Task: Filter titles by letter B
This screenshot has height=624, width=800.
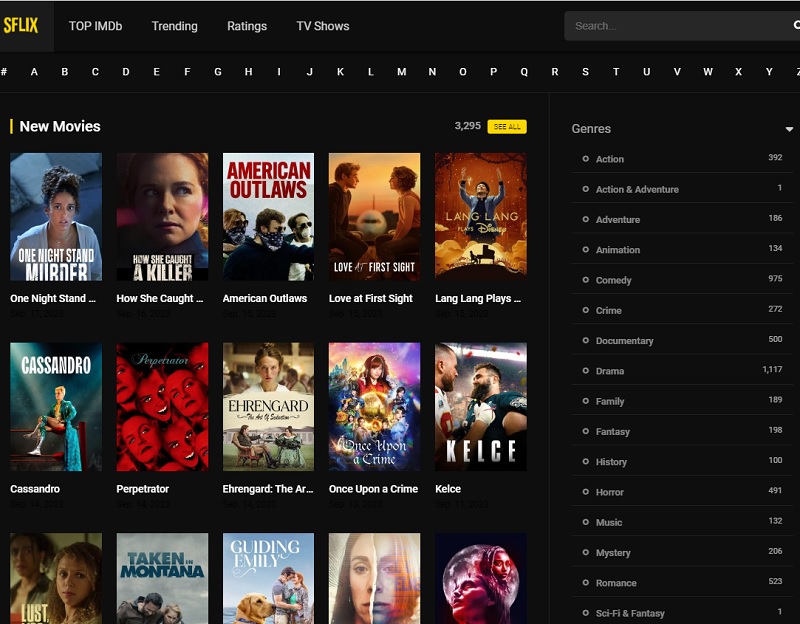Action: (65, 72)
